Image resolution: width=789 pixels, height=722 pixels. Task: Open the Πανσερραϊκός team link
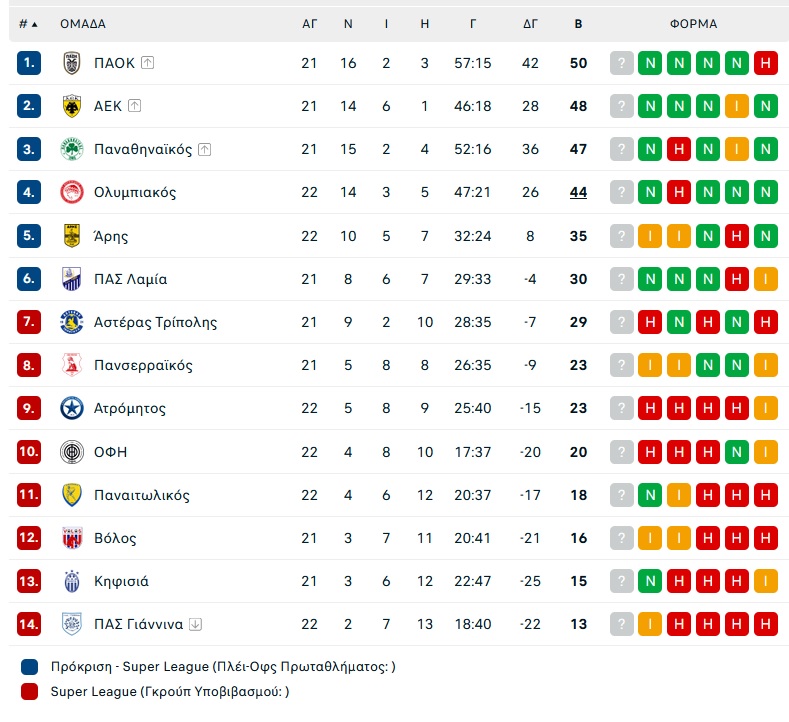143,365
